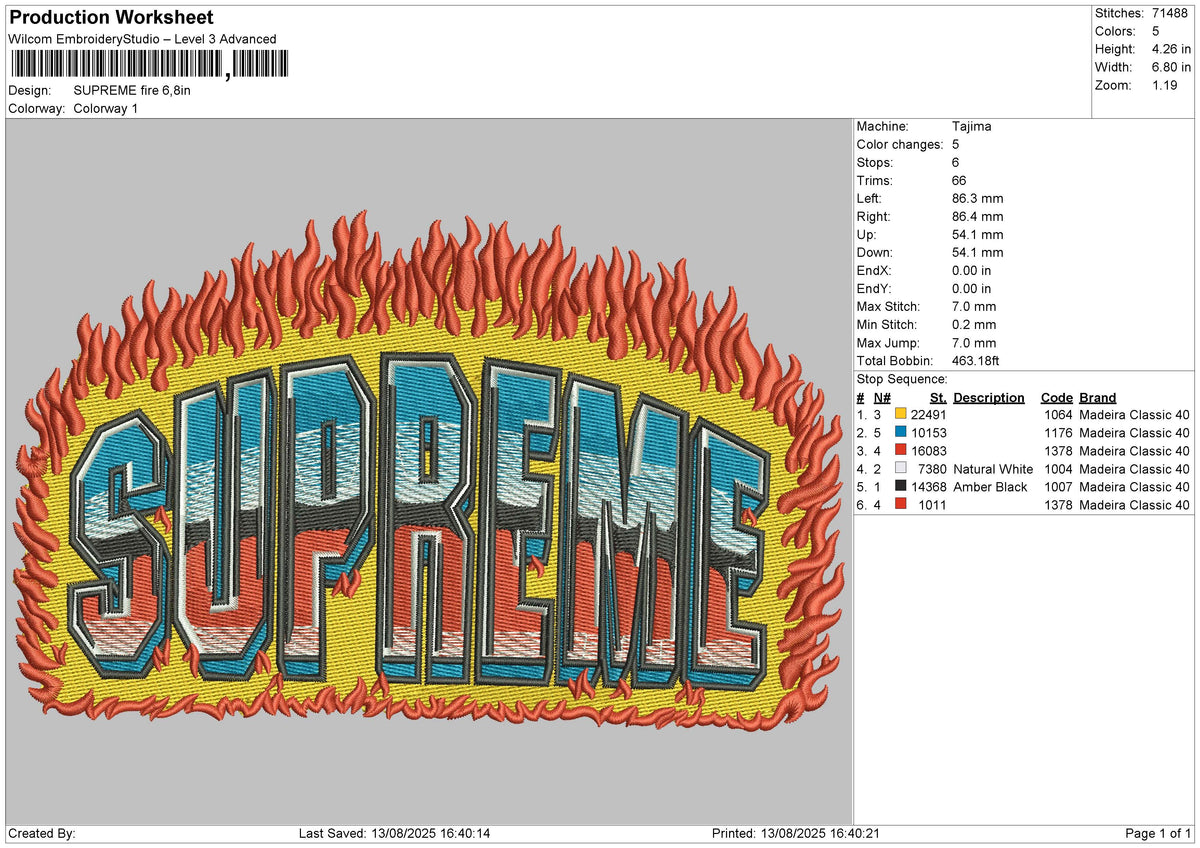Select the Zoom value 1.19
Image resolution: width=1200 pixels, height=848 pixels.
[1165, 85]
